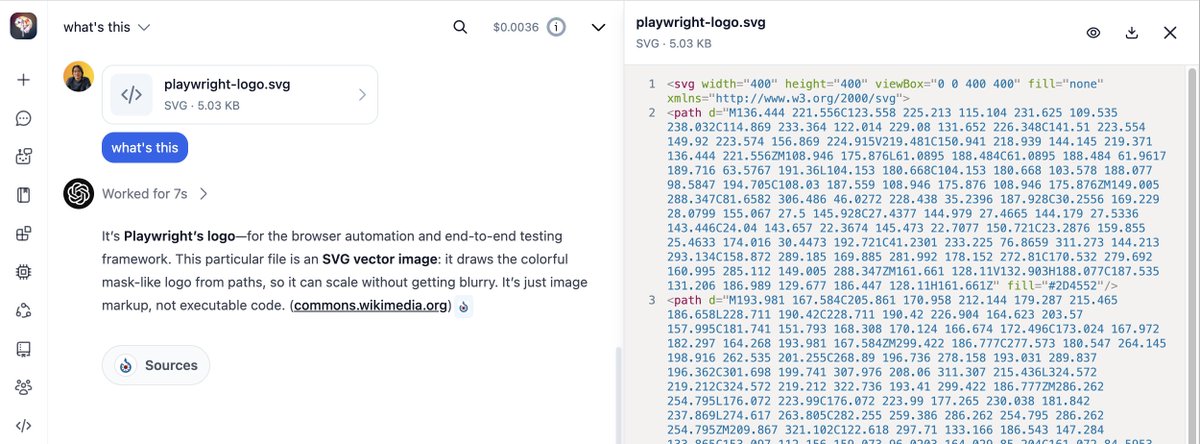This screenshot has height=444, width=1200.
Task: Toggle the preview eye icon in file panel
Action: (x=1094, y=32)
